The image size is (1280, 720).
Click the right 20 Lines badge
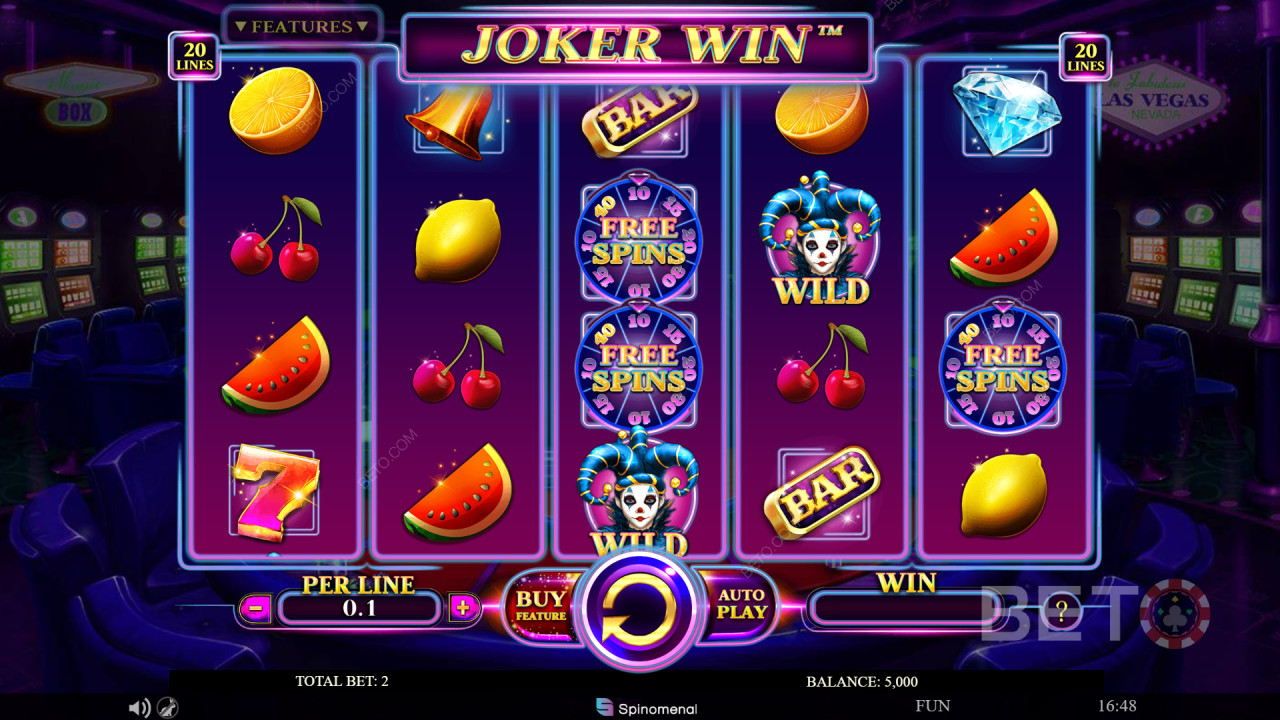point(1085,56)
